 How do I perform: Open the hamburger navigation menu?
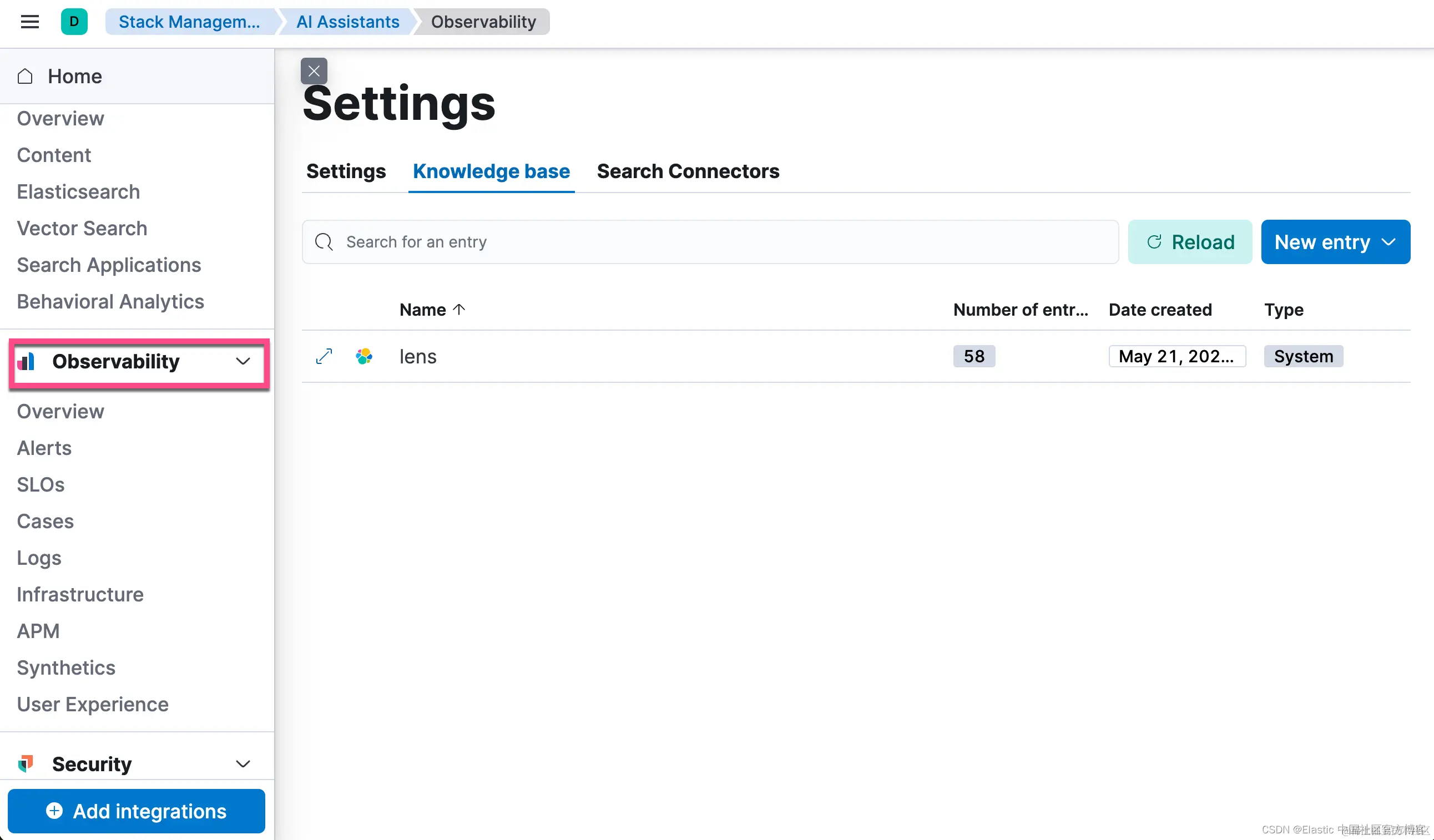point(29,22)
